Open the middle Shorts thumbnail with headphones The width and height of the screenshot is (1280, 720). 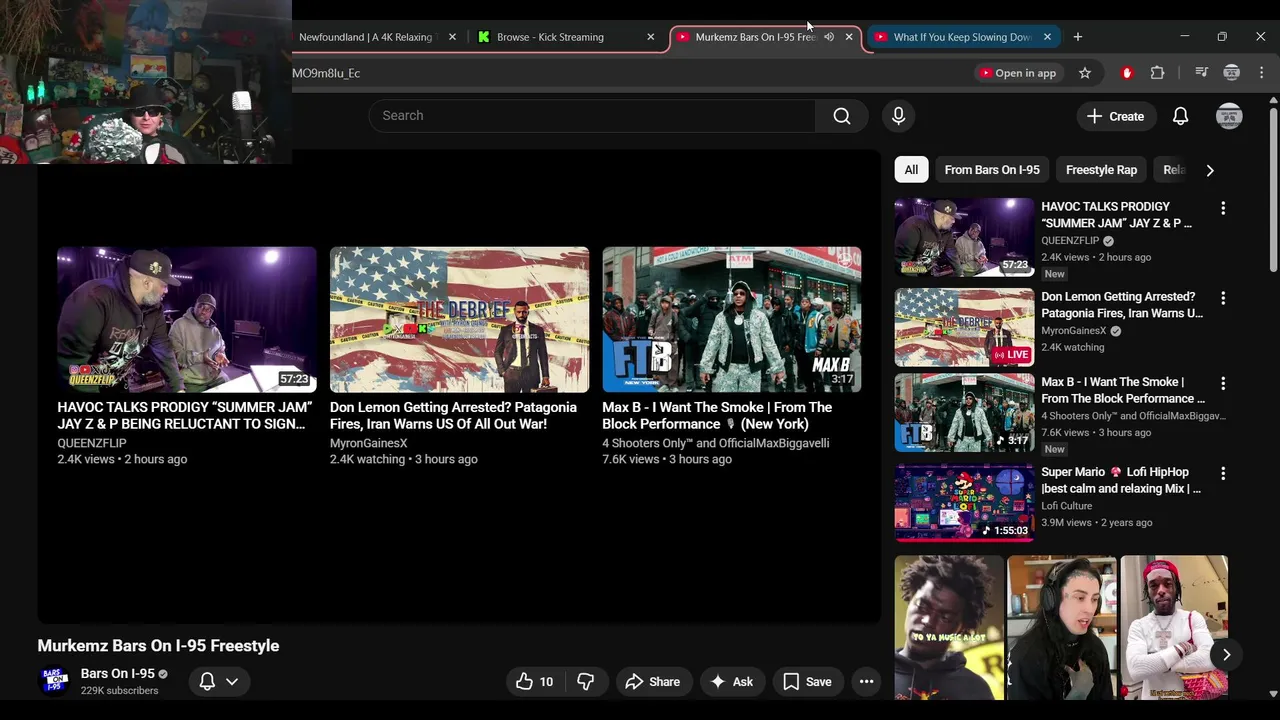[x=1061, y=628]
